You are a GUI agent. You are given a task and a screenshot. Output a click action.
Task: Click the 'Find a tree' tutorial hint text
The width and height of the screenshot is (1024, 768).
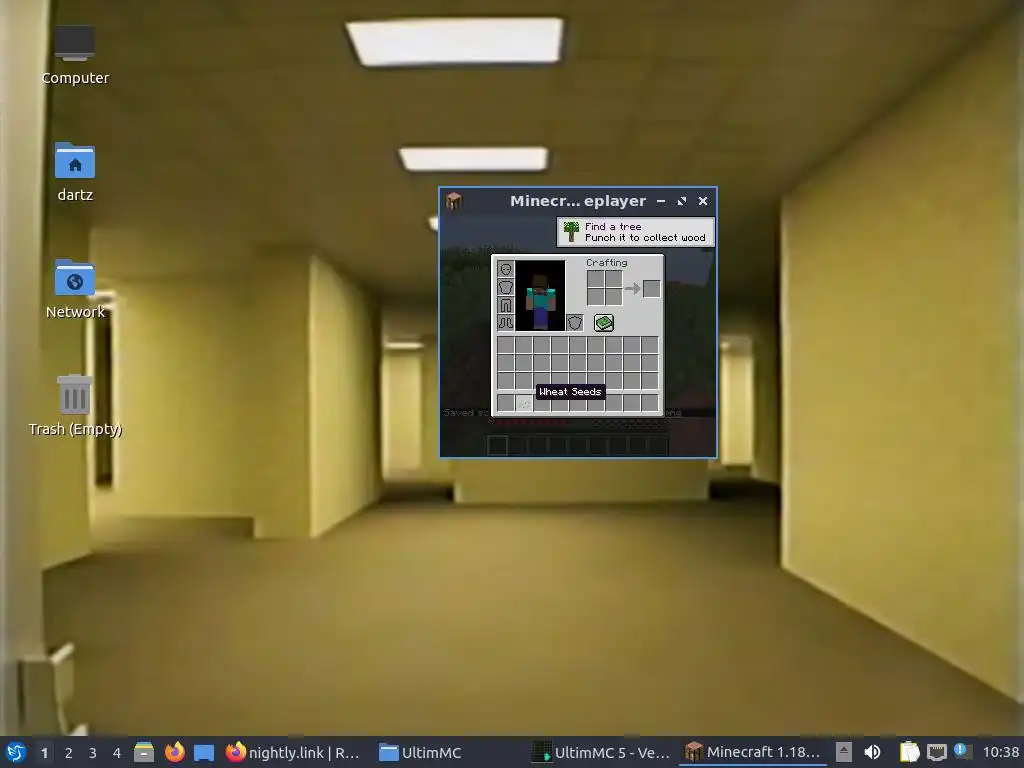point(613,227)
